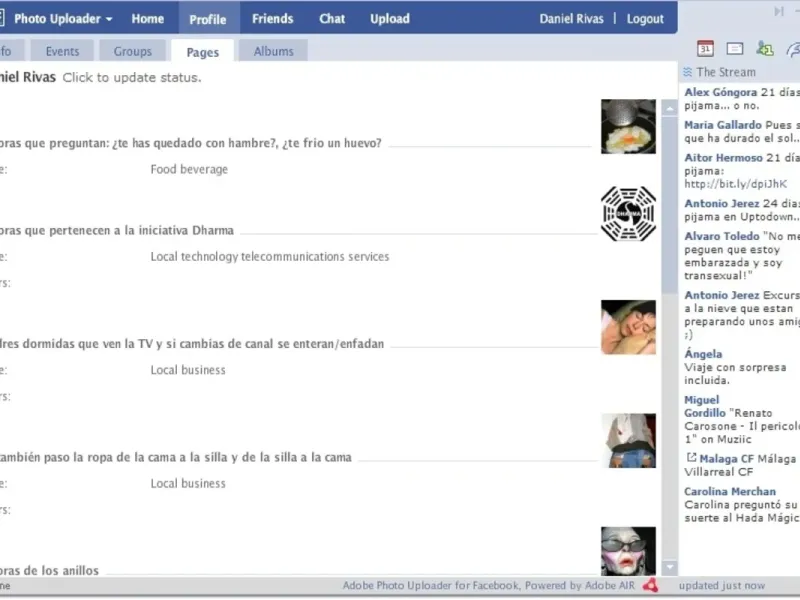Screen dimensions: 800x600
Task: Click 'updated just now' status text
Action: 721,586
